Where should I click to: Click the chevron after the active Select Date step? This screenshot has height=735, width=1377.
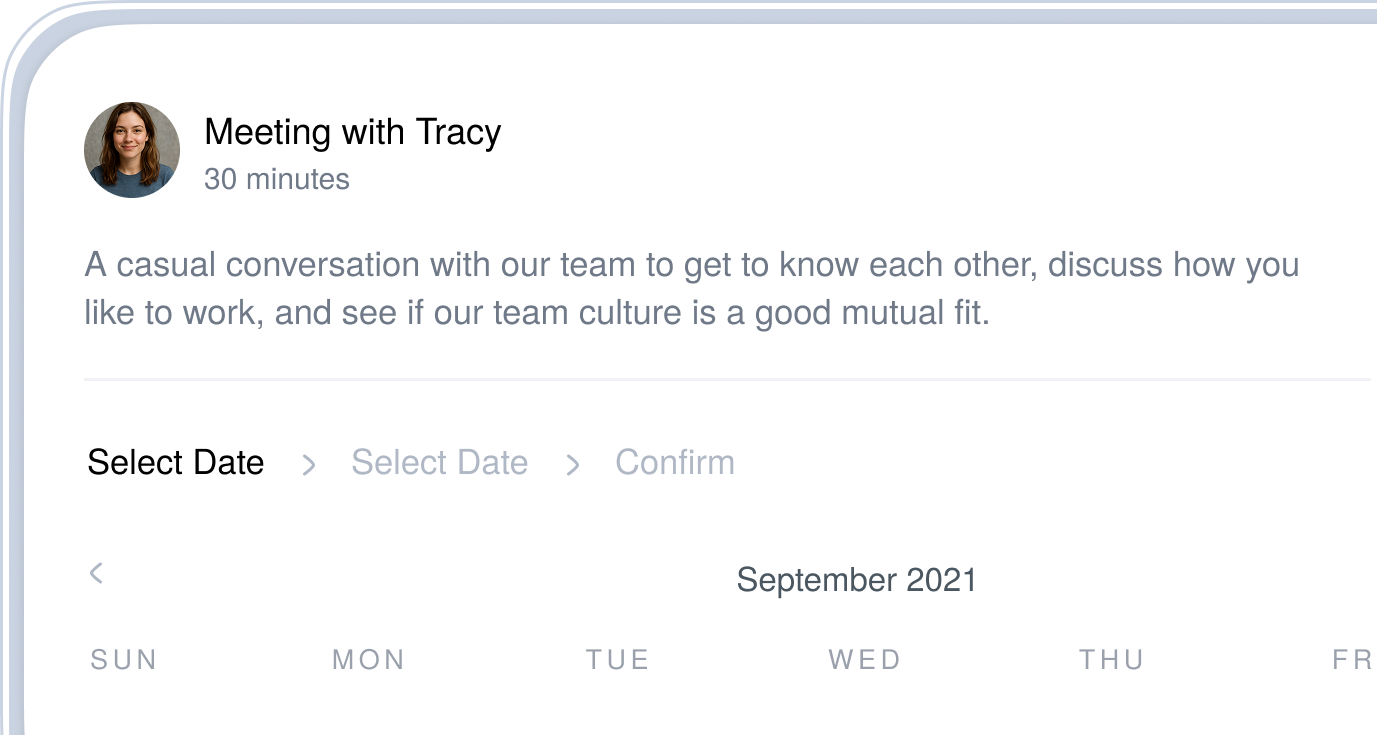pyautogui.click(x=309, y=464)
